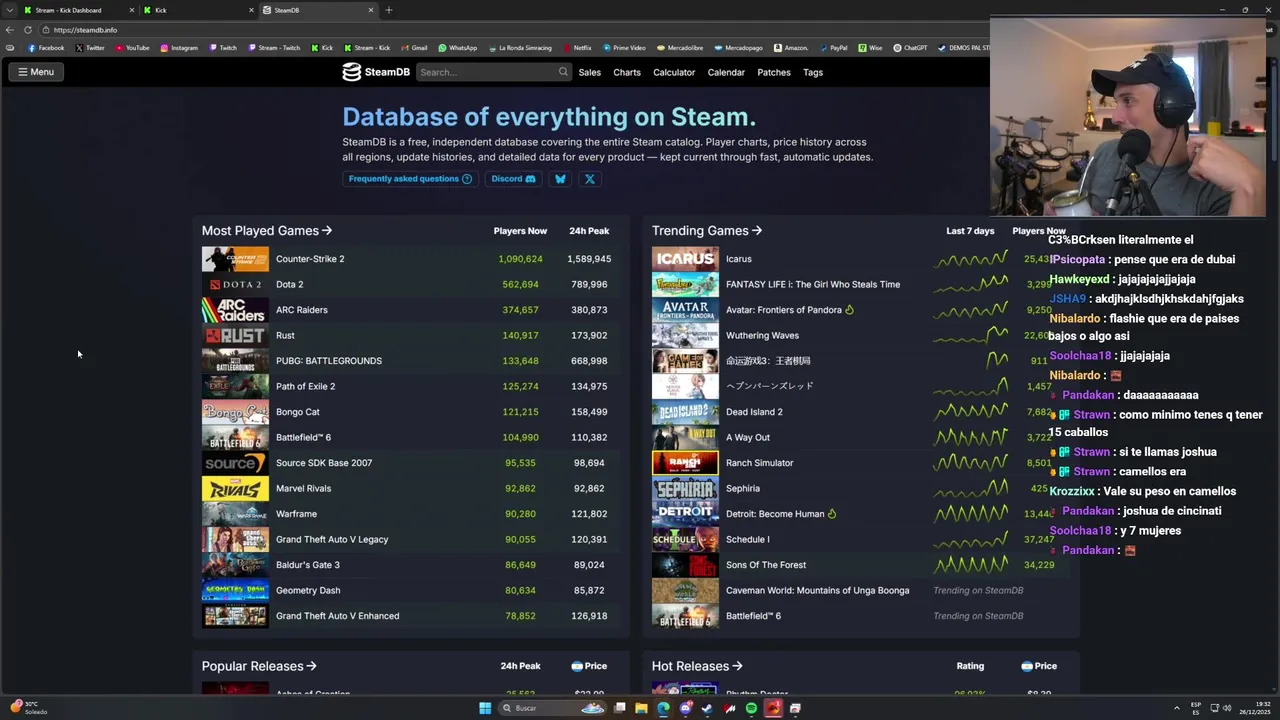Open the weather widget in the taskbar

click(x=28, y=708)
